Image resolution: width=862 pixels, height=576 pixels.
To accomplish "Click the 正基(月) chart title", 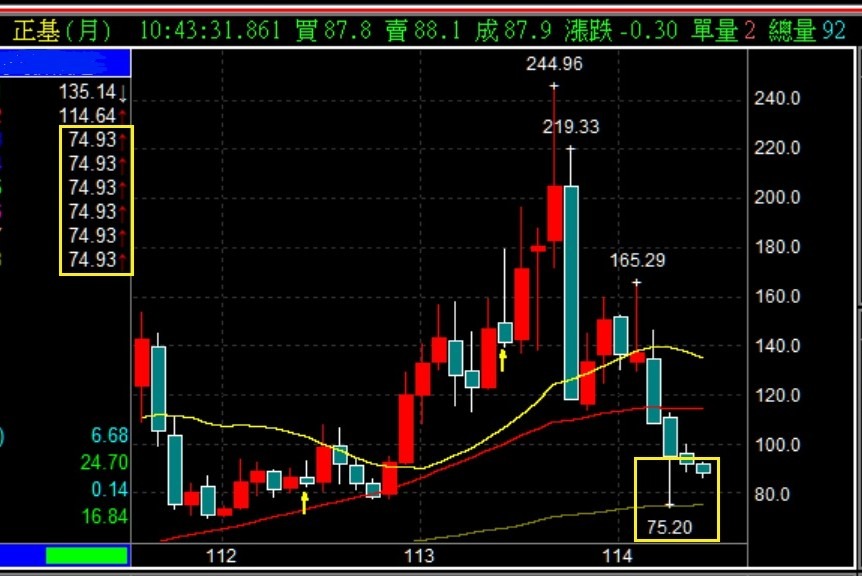I will coord(62,30).
